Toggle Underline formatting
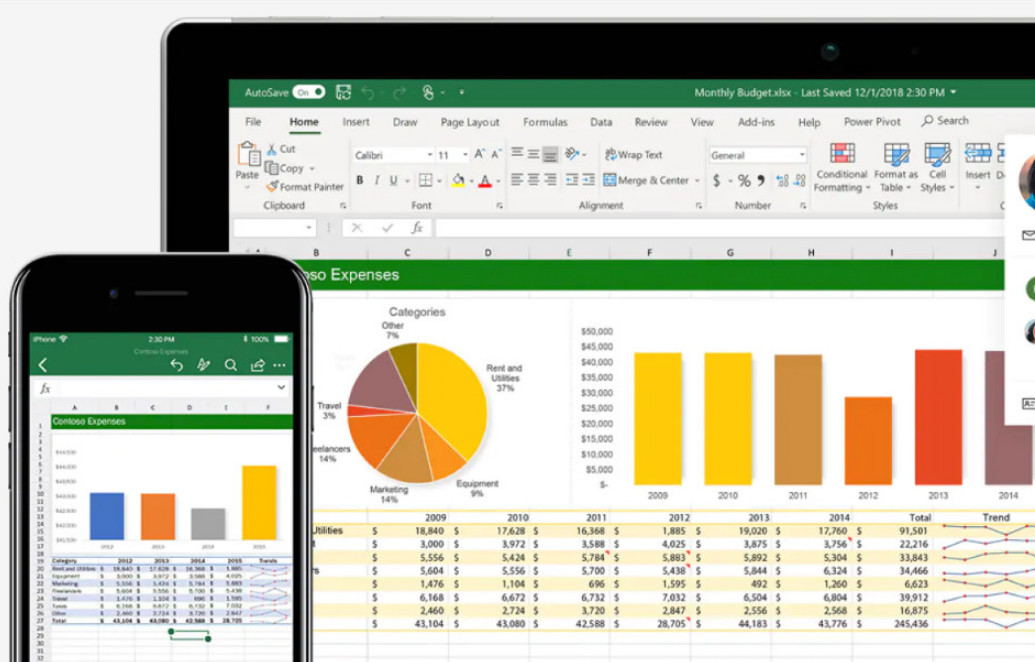The width and height of the screenshot is (1035, 662). (393, 180)
